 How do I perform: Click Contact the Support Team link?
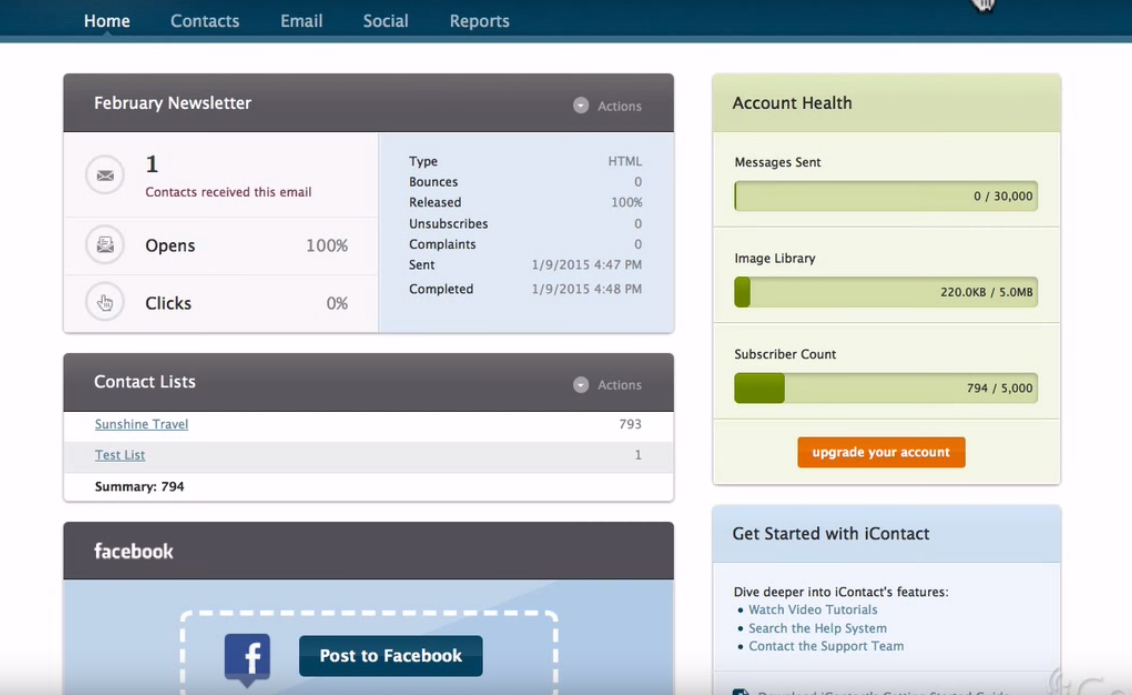[826, 647]
